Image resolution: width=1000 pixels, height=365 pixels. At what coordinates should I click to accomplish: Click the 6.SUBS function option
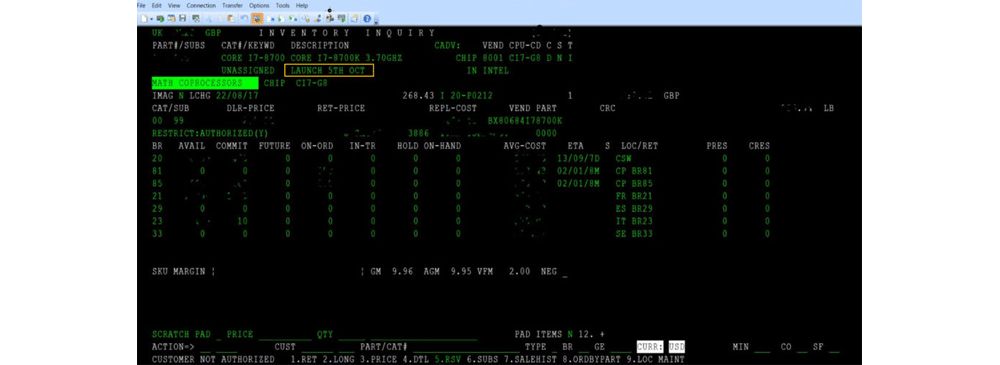click(x=482, y=359)
